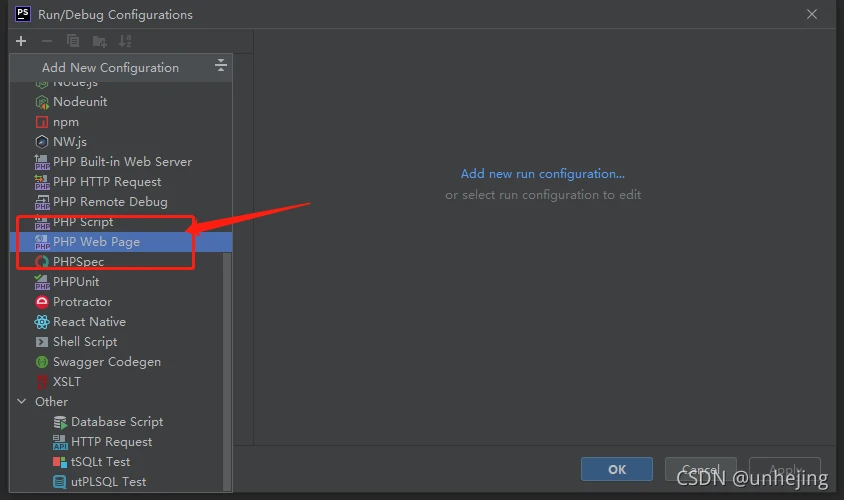This screenshot has width=844, height=500.
Task: Click the PHP Web Page icon
Action: click(42, 242)
